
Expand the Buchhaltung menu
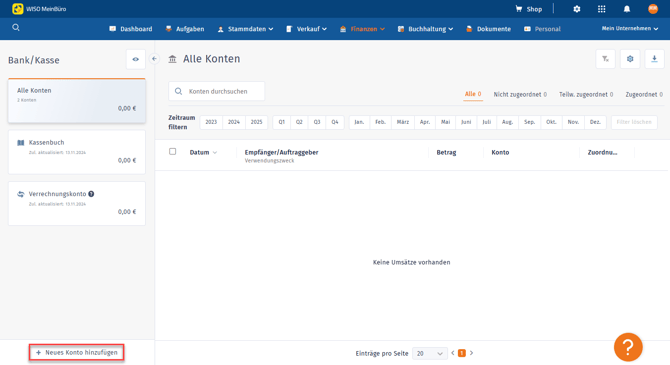coord(425,29)
